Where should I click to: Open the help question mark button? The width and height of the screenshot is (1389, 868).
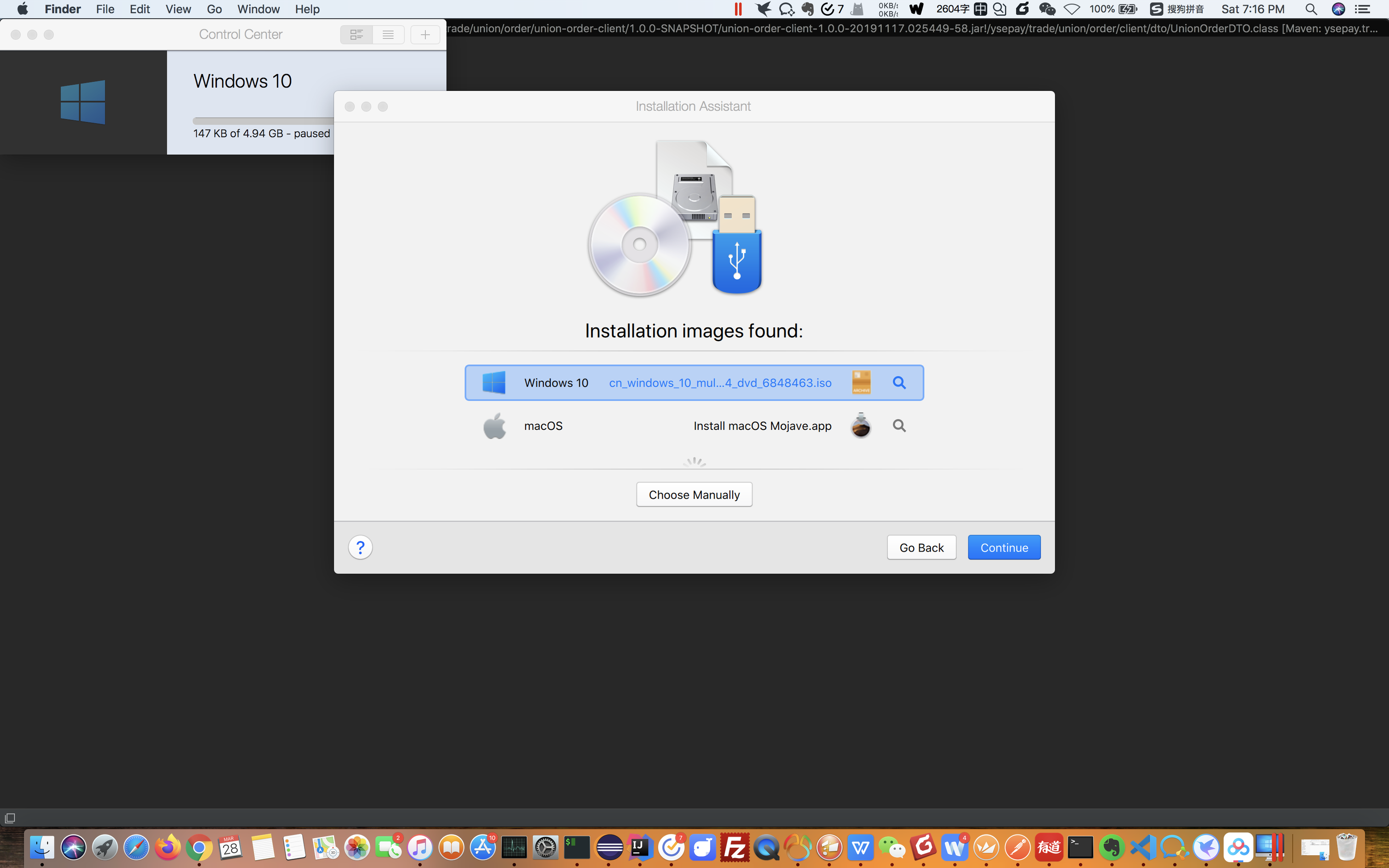pyautogui.click(x=360, y=547)
